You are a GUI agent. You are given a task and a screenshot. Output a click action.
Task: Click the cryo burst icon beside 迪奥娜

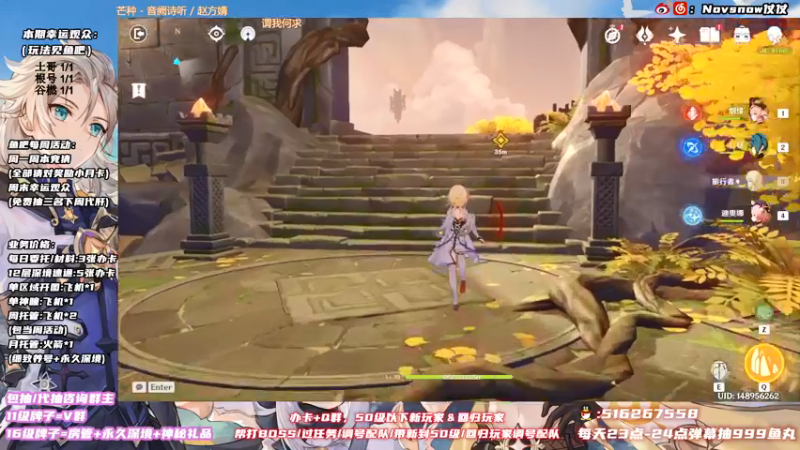pos(692,215)
